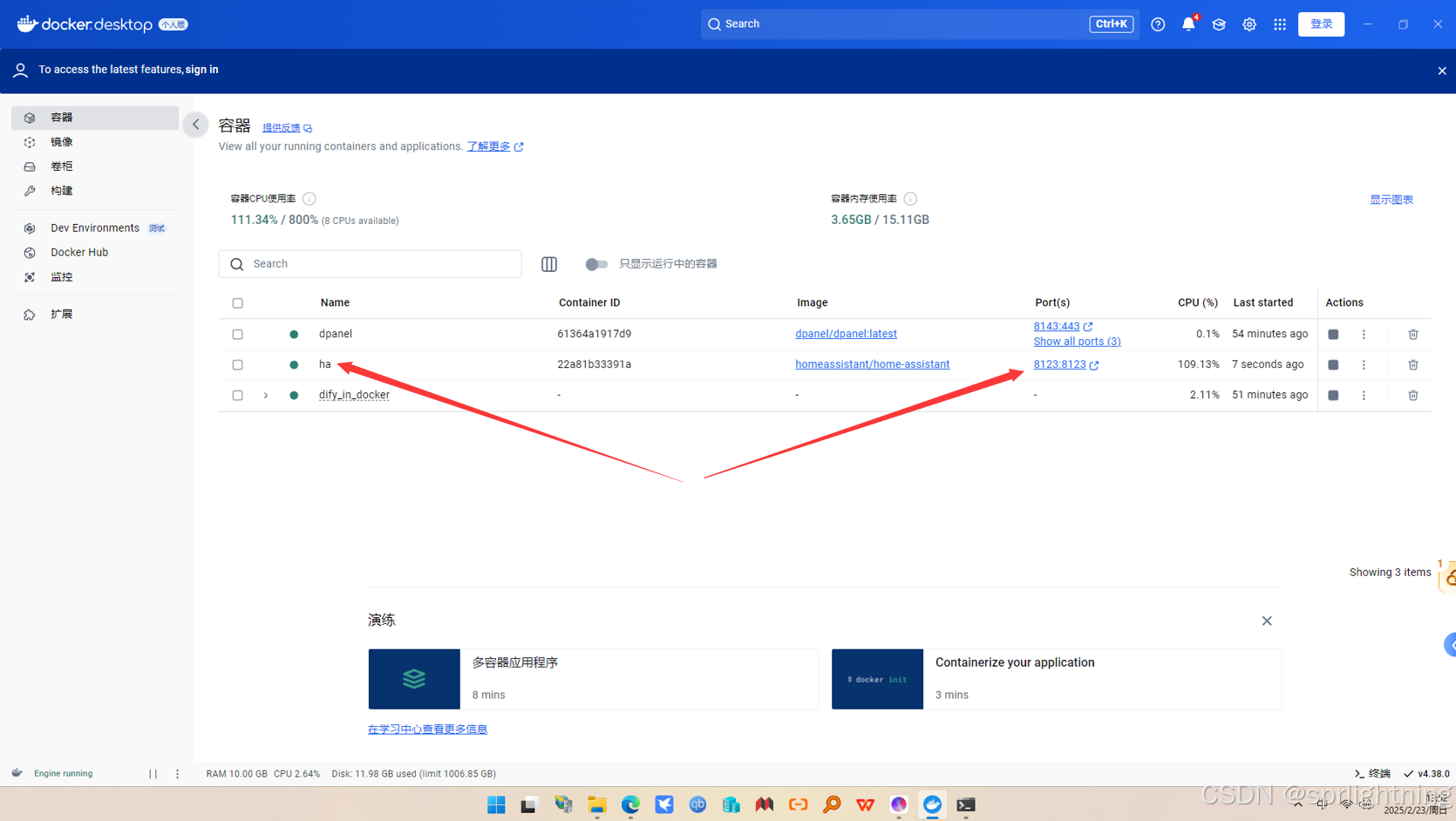Stop the dpanel container

(x=1333, y=335)
